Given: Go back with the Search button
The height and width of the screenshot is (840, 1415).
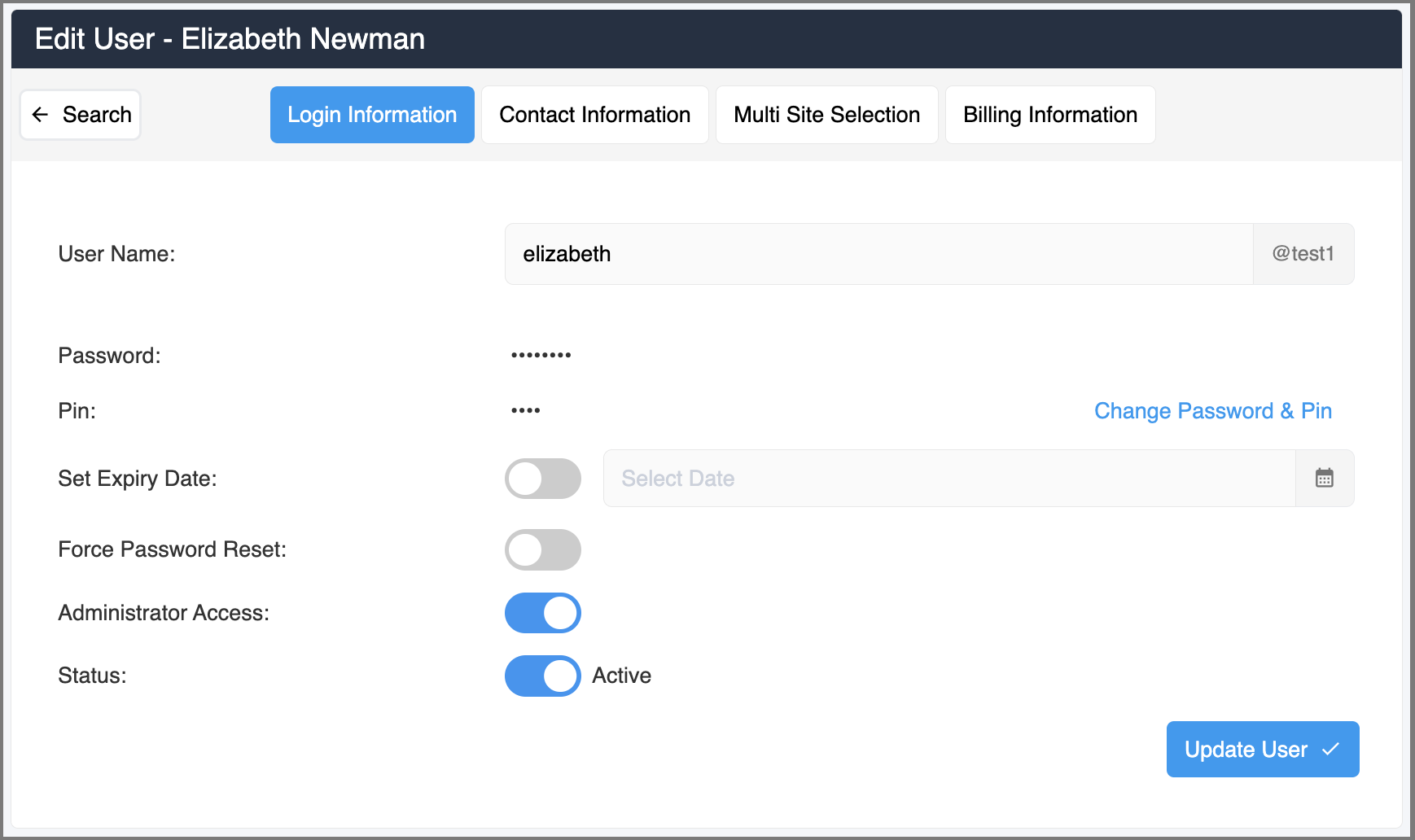Looking at the screenshot, I should pos(81,115).
